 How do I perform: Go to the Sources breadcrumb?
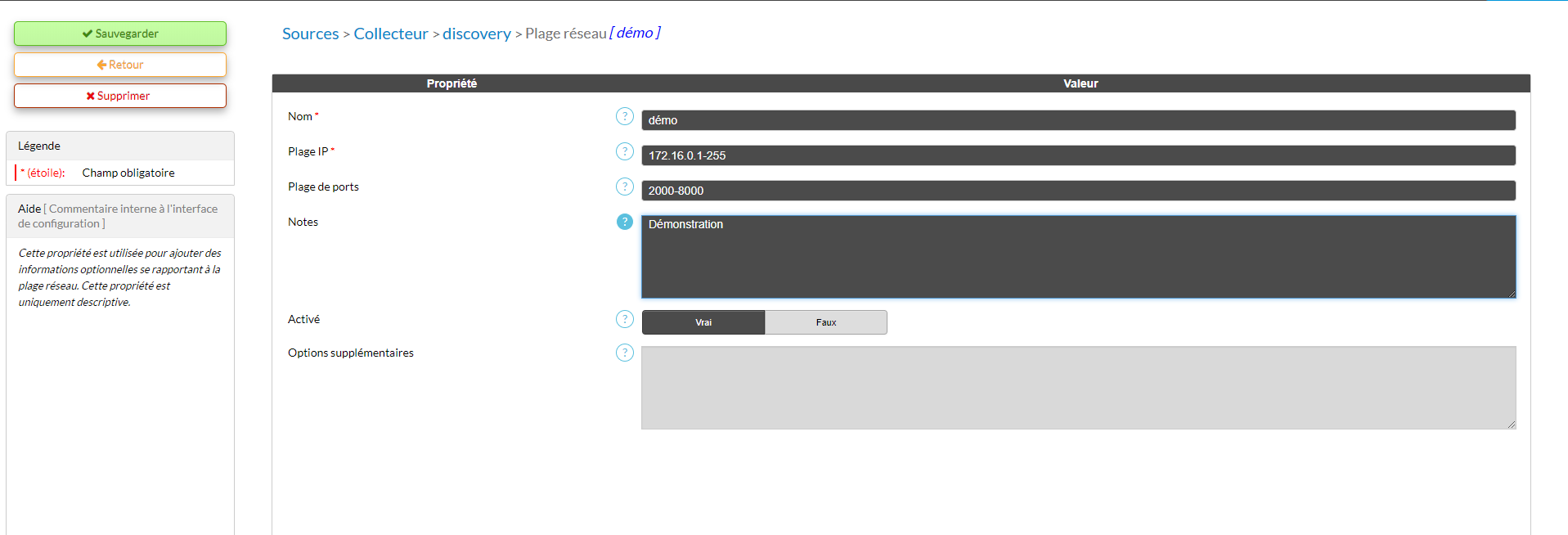pyautogui.click(x=310, y=34)
